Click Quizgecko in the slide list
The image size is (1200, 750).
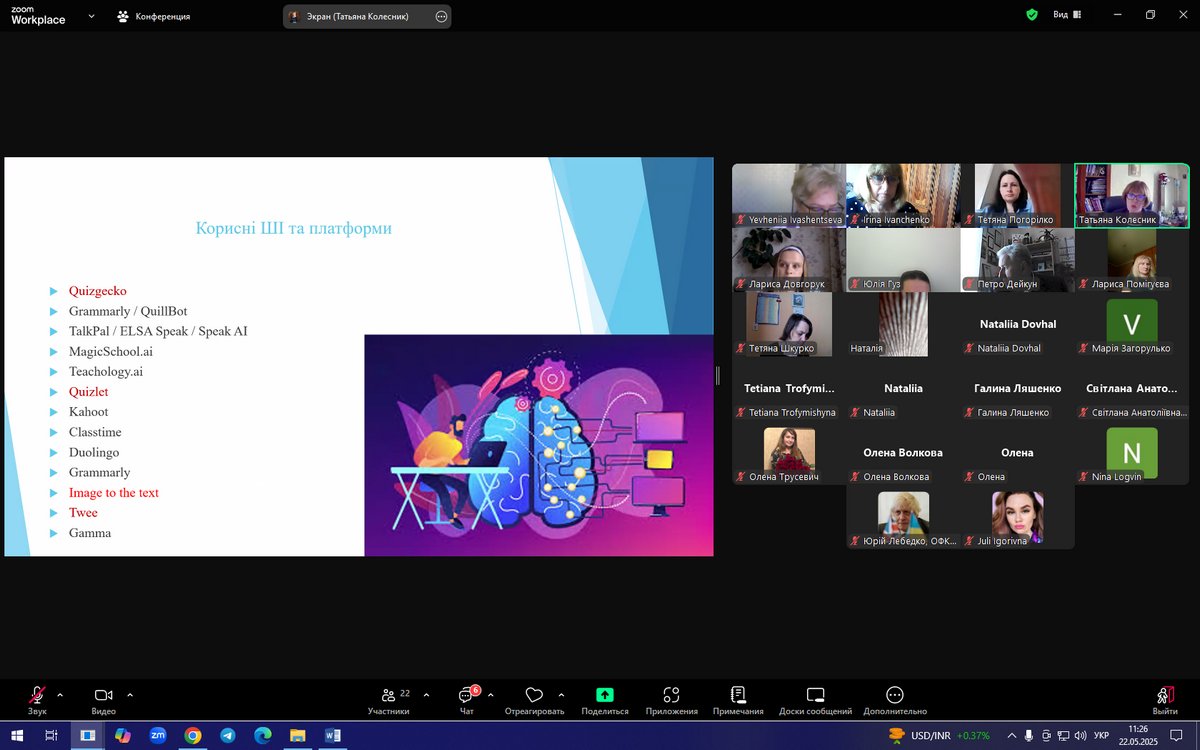click(x=98, y=291)
